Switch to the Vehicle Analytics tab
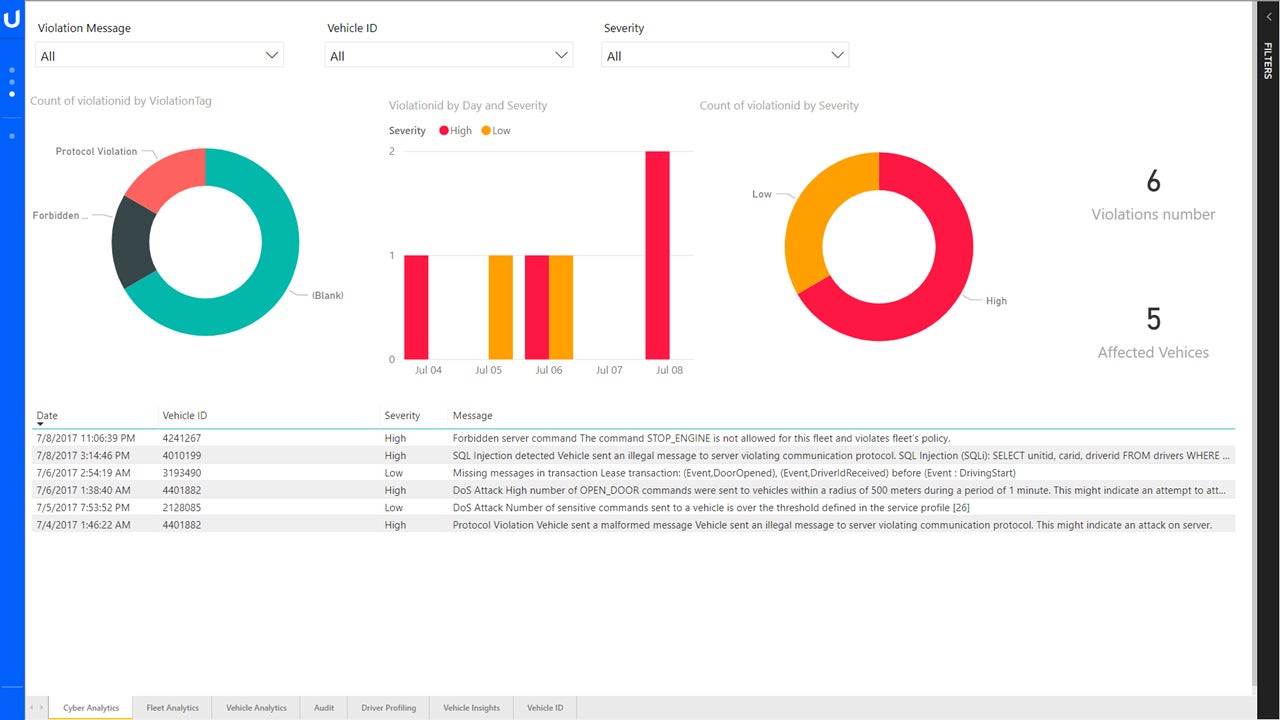Image resolution: width=1280 pixels, height=720 pixels. (x=256, y=708)
